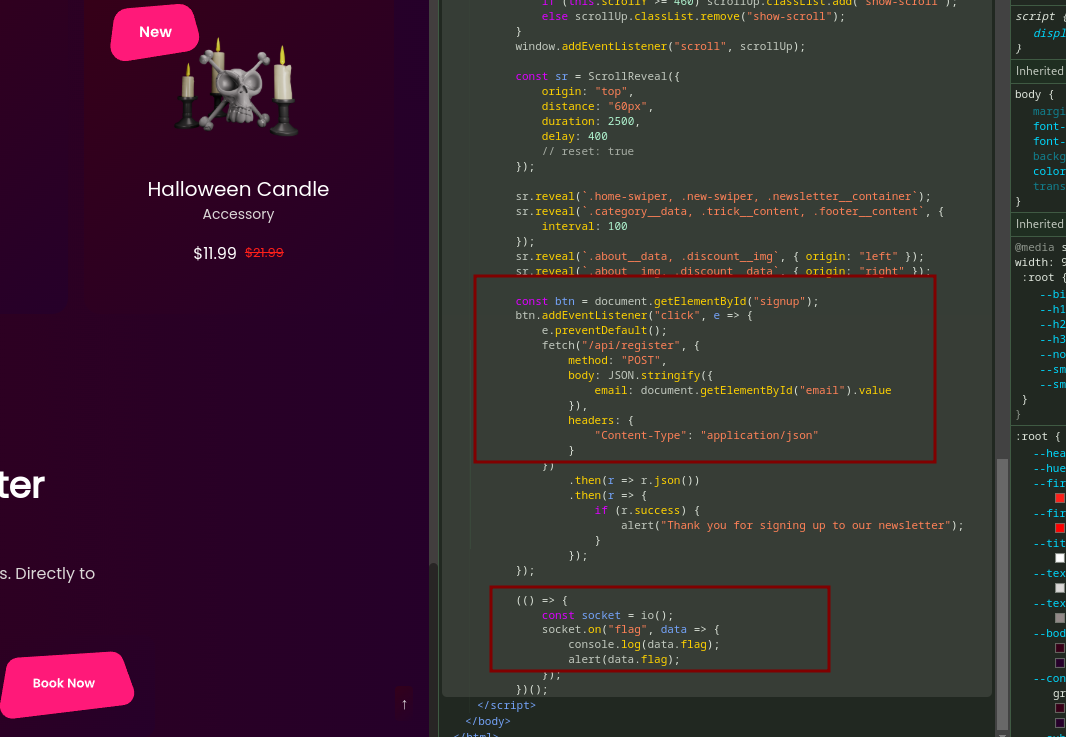Select the "Accessory" category label
Screen dimensions: 1066x737
238,214
